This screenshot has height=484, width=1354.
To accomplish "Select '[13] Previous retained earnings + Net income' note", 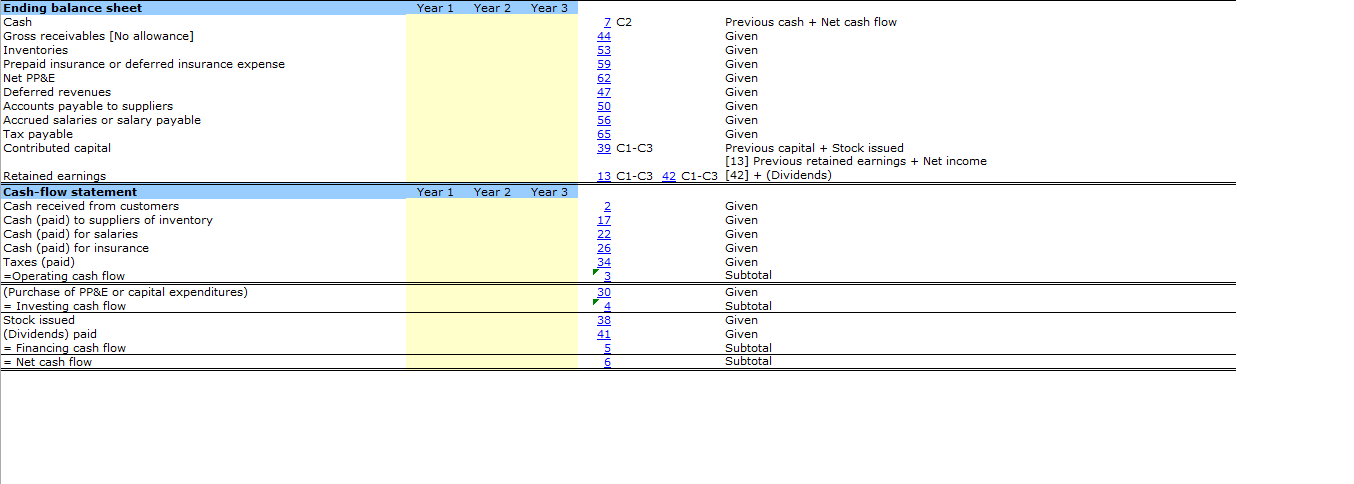I will (x=856, y=161).
